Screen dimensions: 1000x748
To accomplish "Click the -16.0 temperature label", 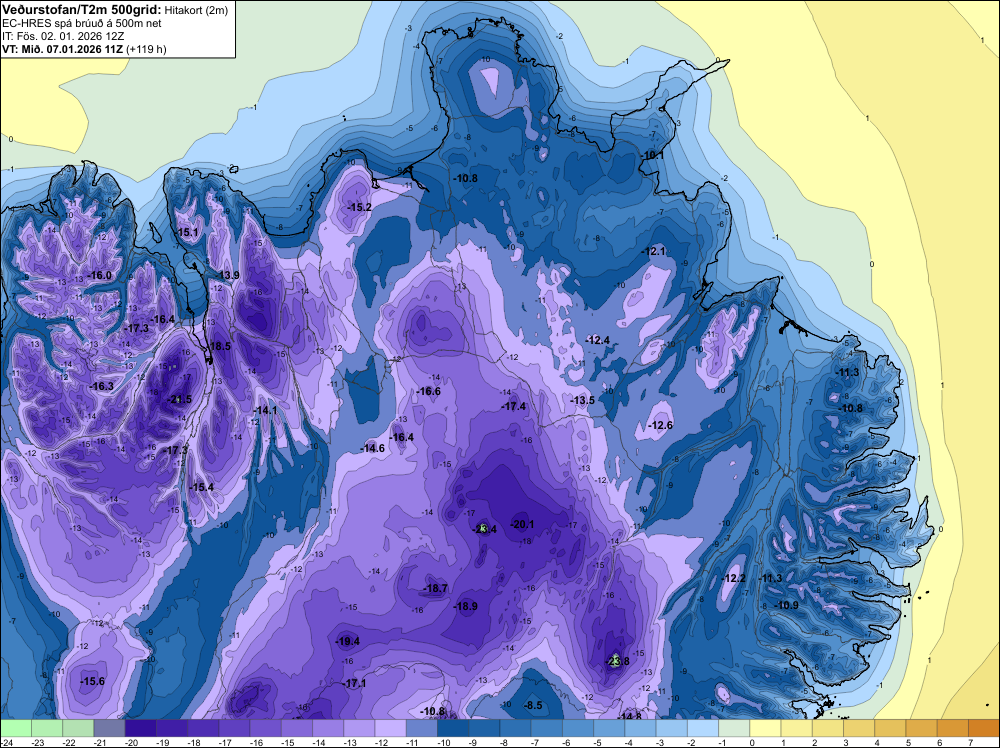I will click(99, 275).
